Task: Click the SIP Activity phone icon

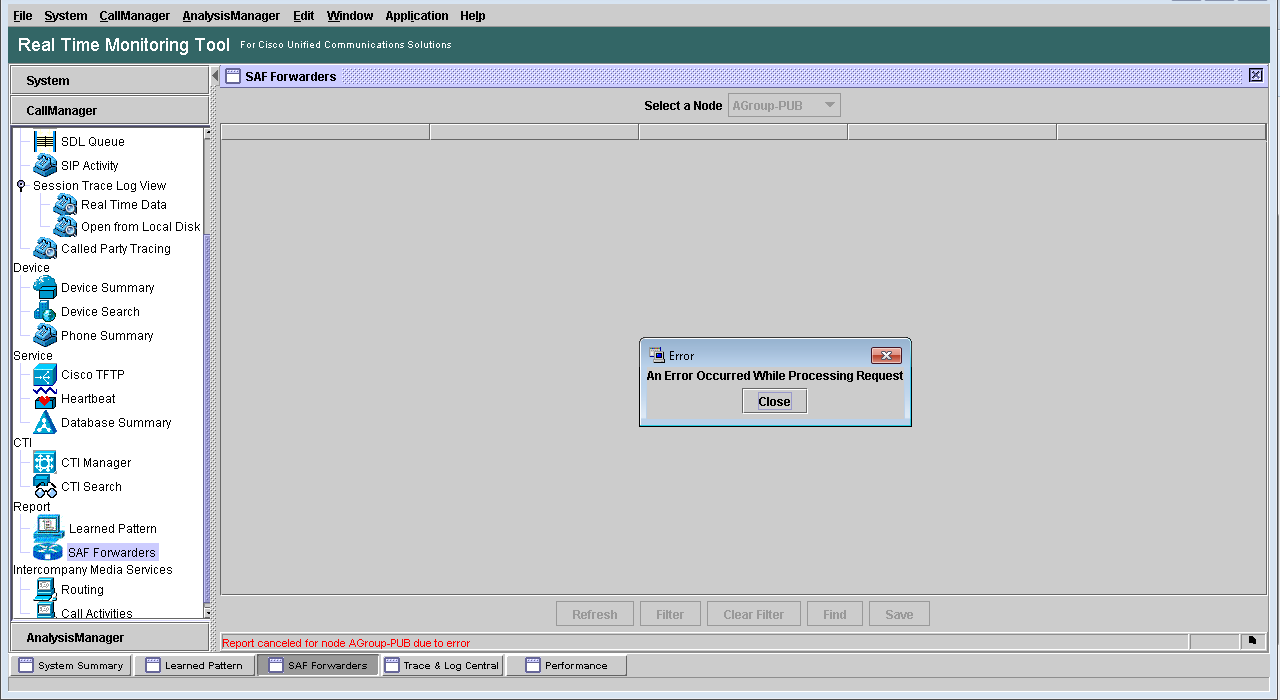Action: (45, 165)
